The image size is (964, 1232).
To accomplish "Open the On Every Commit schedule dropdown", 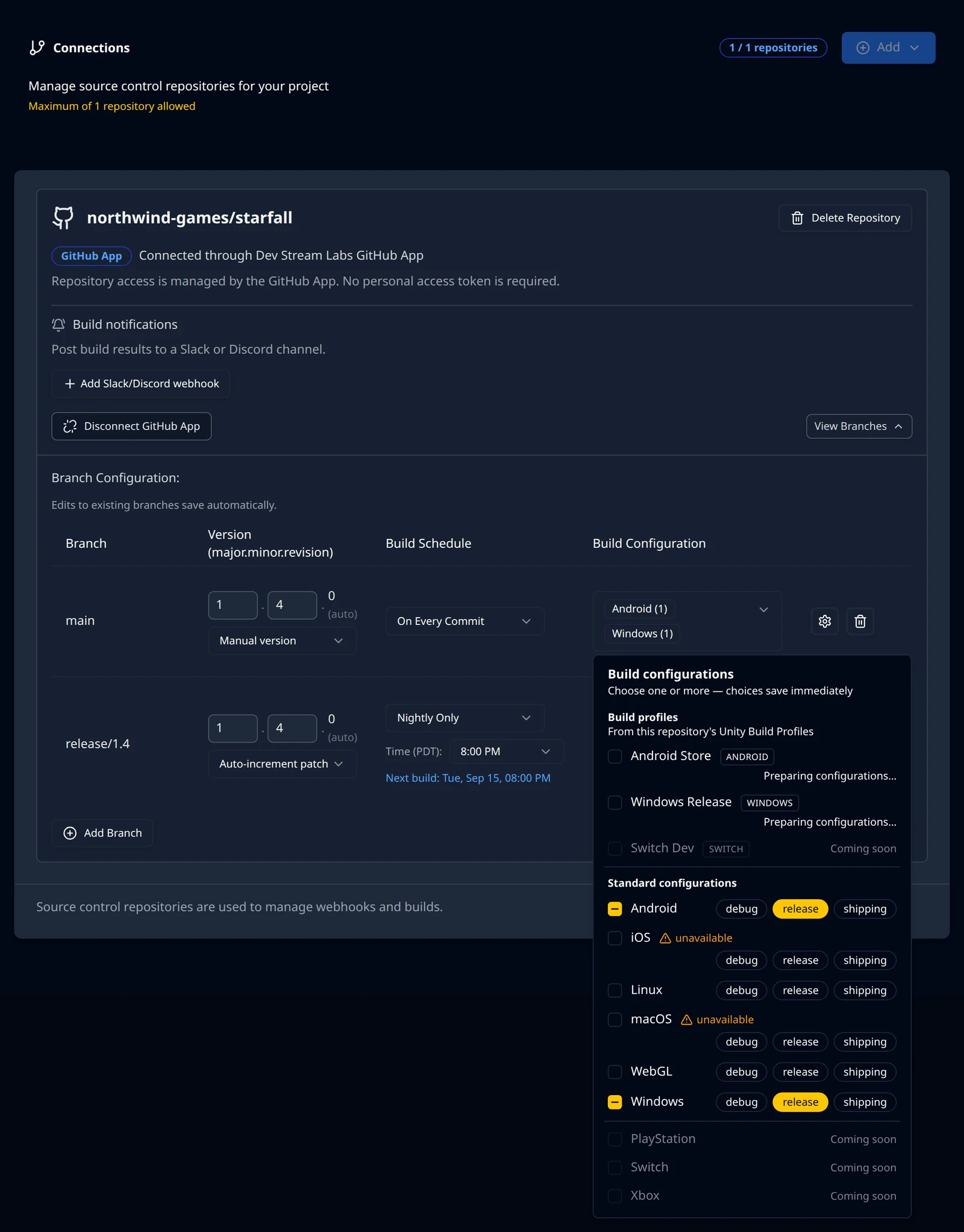I will click(465, 621).
